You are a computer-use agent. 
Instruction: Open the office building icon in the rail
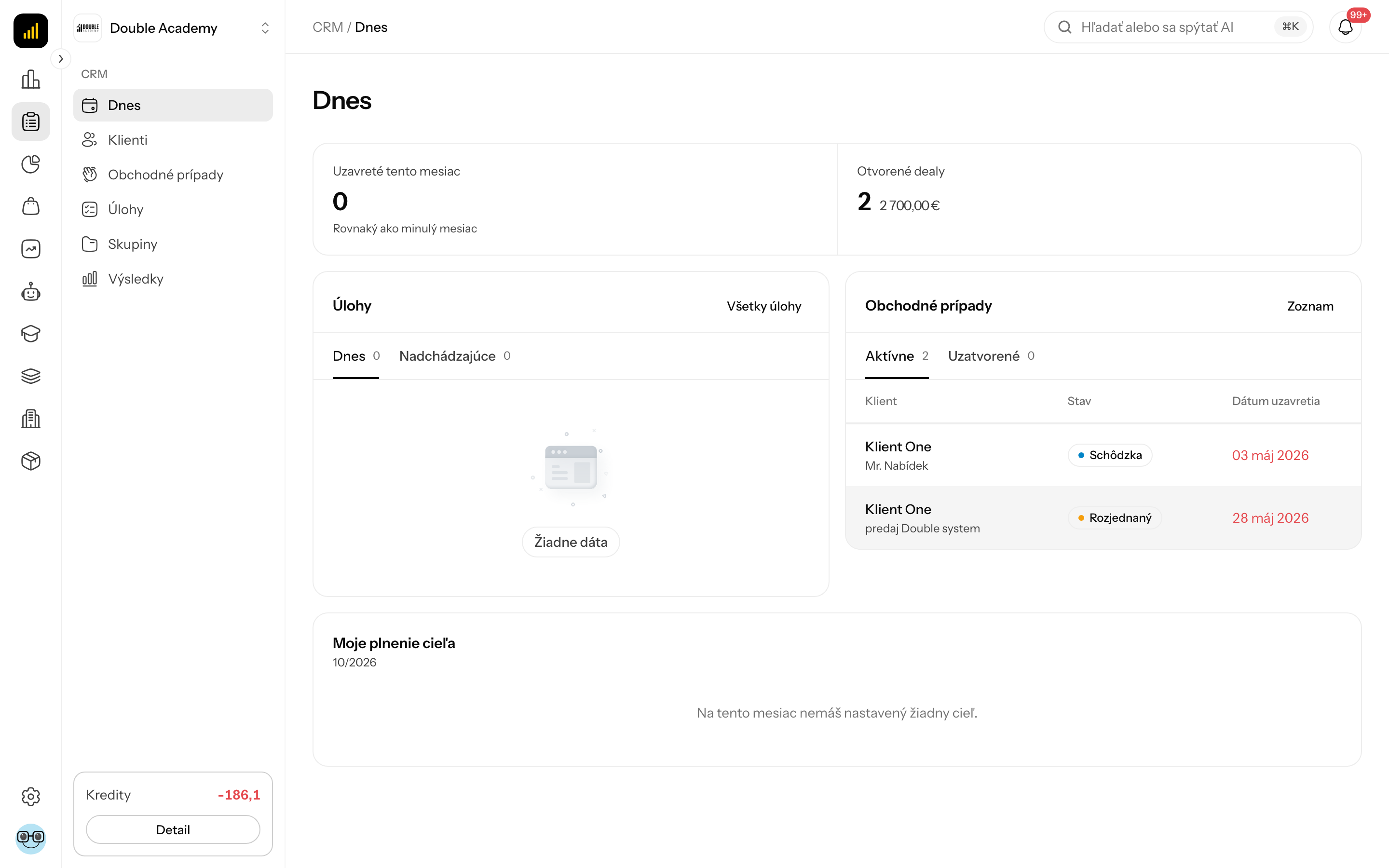click(x=30, y=419)
